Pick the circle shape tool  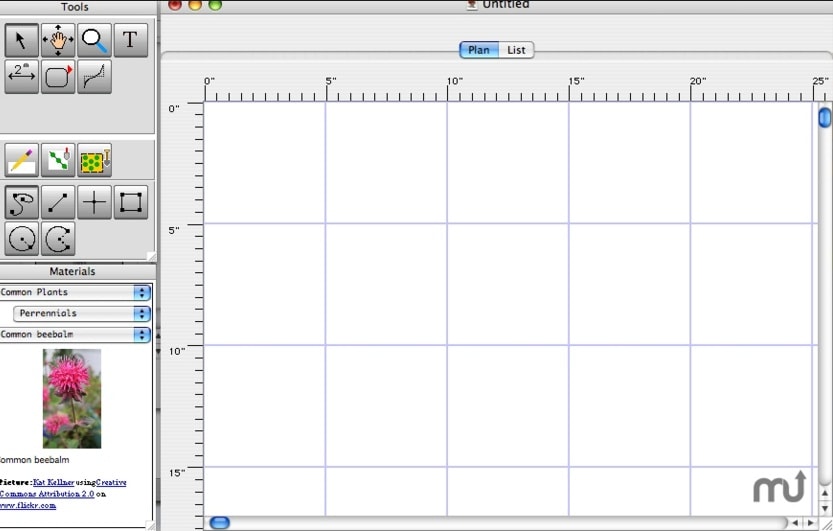click(22, 238)
